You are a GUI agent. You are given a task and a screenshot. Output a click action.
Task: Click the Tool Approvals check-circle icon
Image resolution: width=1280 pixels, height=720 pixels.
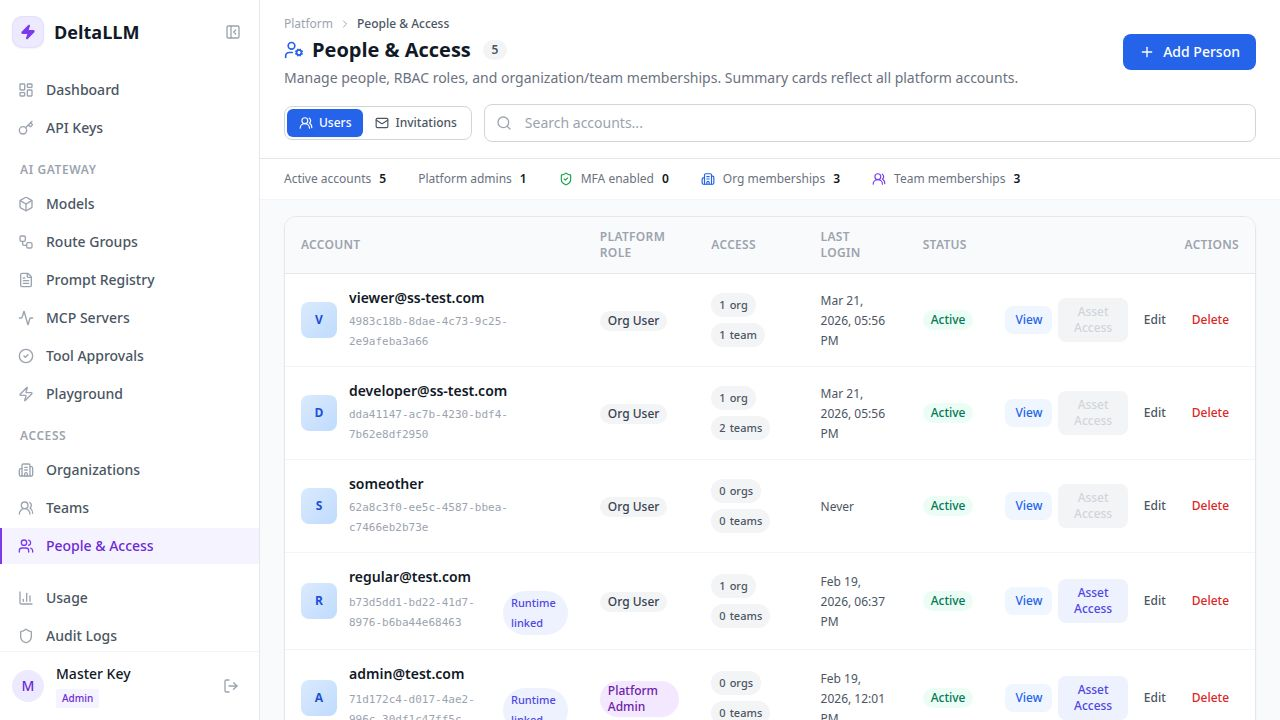26,356
